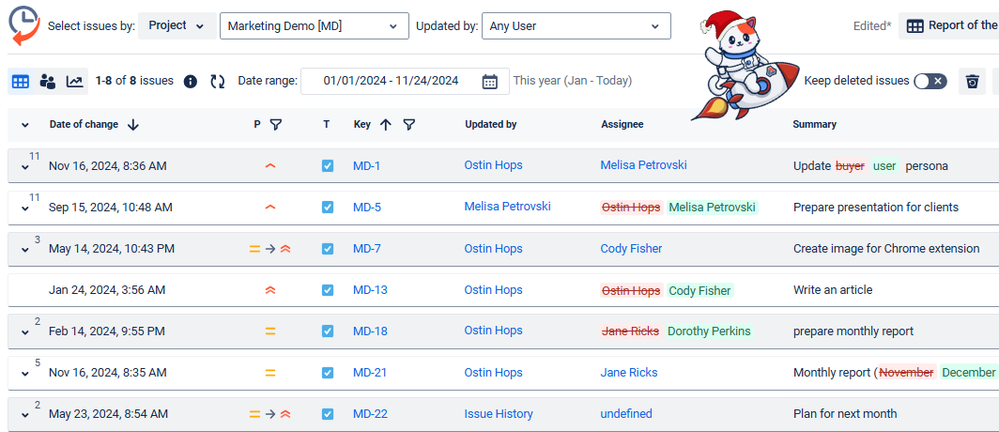Open the Updated by Any User dropdown

pyautogui.click(x=576, y=26)
